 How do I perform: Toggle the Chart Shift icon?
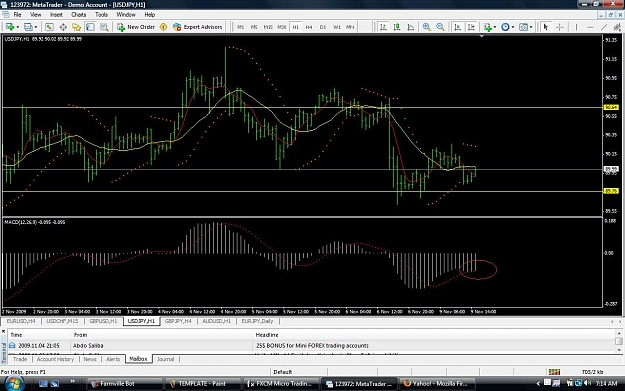tap(471, 27)
